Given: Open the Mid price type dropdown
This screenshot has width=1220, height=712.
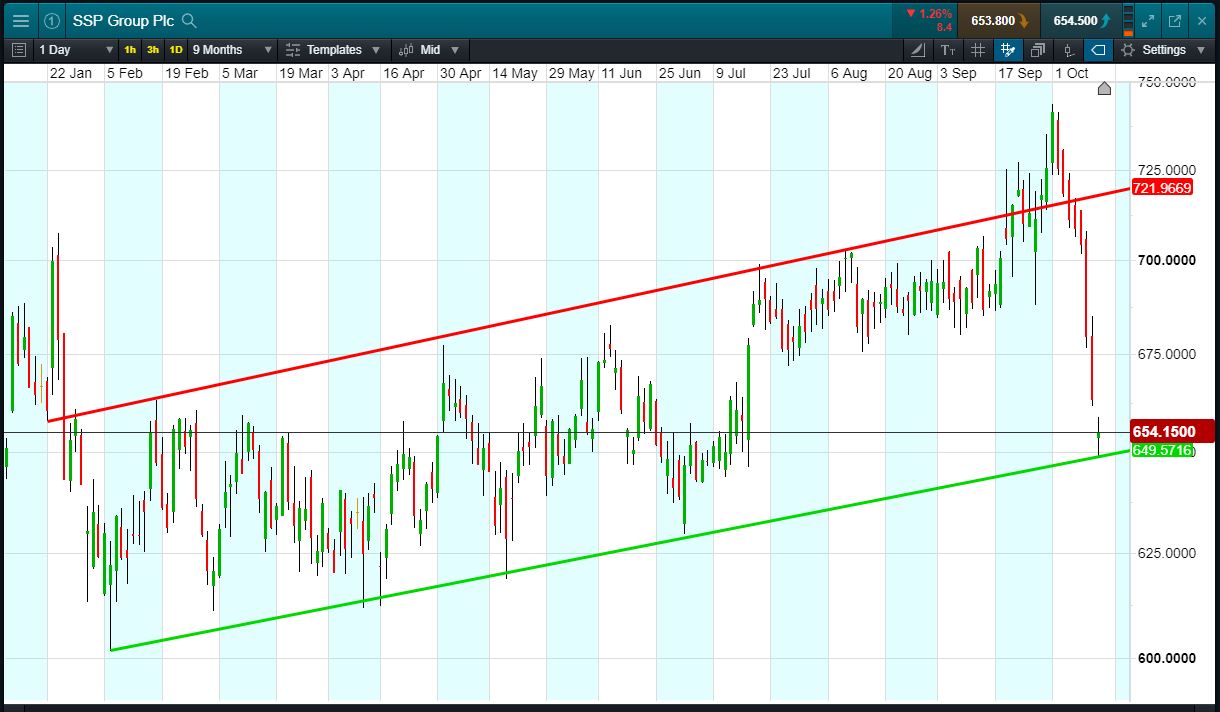Looking at the screenshot, I should (430, 50).
